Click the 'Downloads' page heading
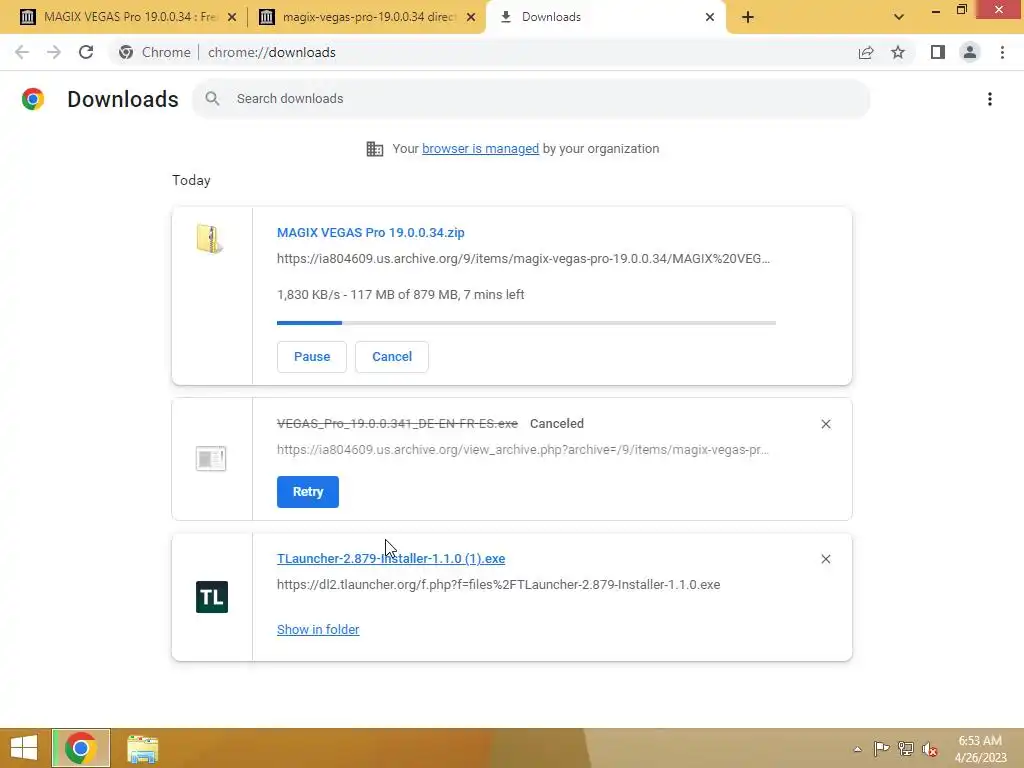The image size is (1024, 768). pos(123,99)
